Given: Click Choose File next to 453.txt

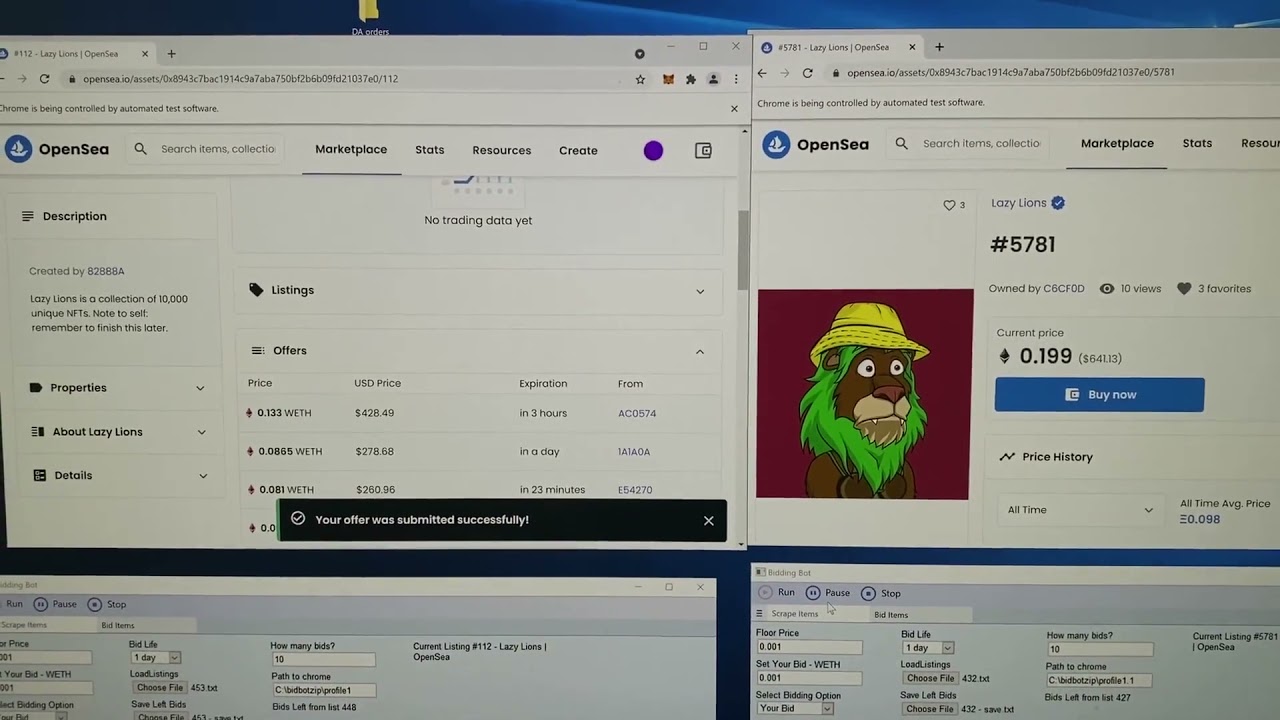Looking at the screenshot, I should tap(160, 688).
